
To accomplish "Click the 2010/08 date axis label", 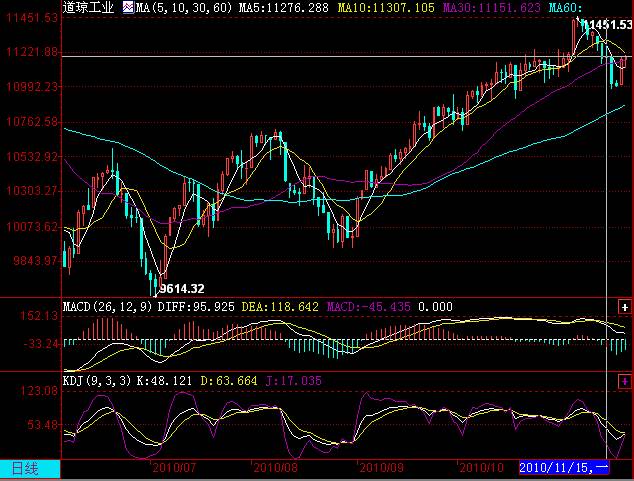I will point(275,468).
